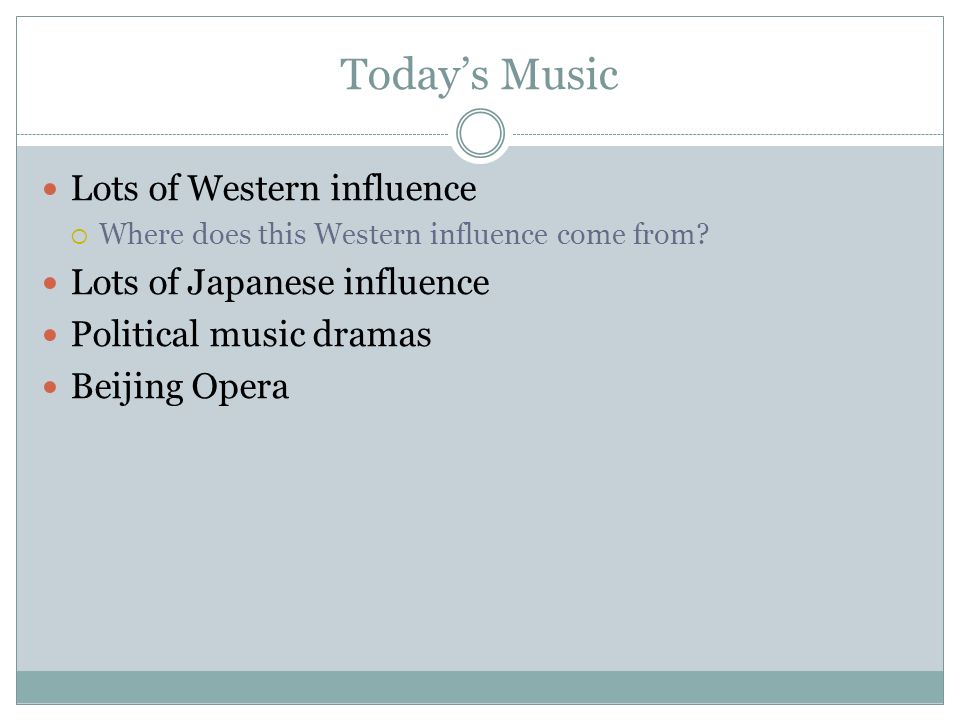960x720 pixels.
Task: Click the orange bullet beside "Lots of Western influence"
Action: pyautogui.click(x=50, y=189)
